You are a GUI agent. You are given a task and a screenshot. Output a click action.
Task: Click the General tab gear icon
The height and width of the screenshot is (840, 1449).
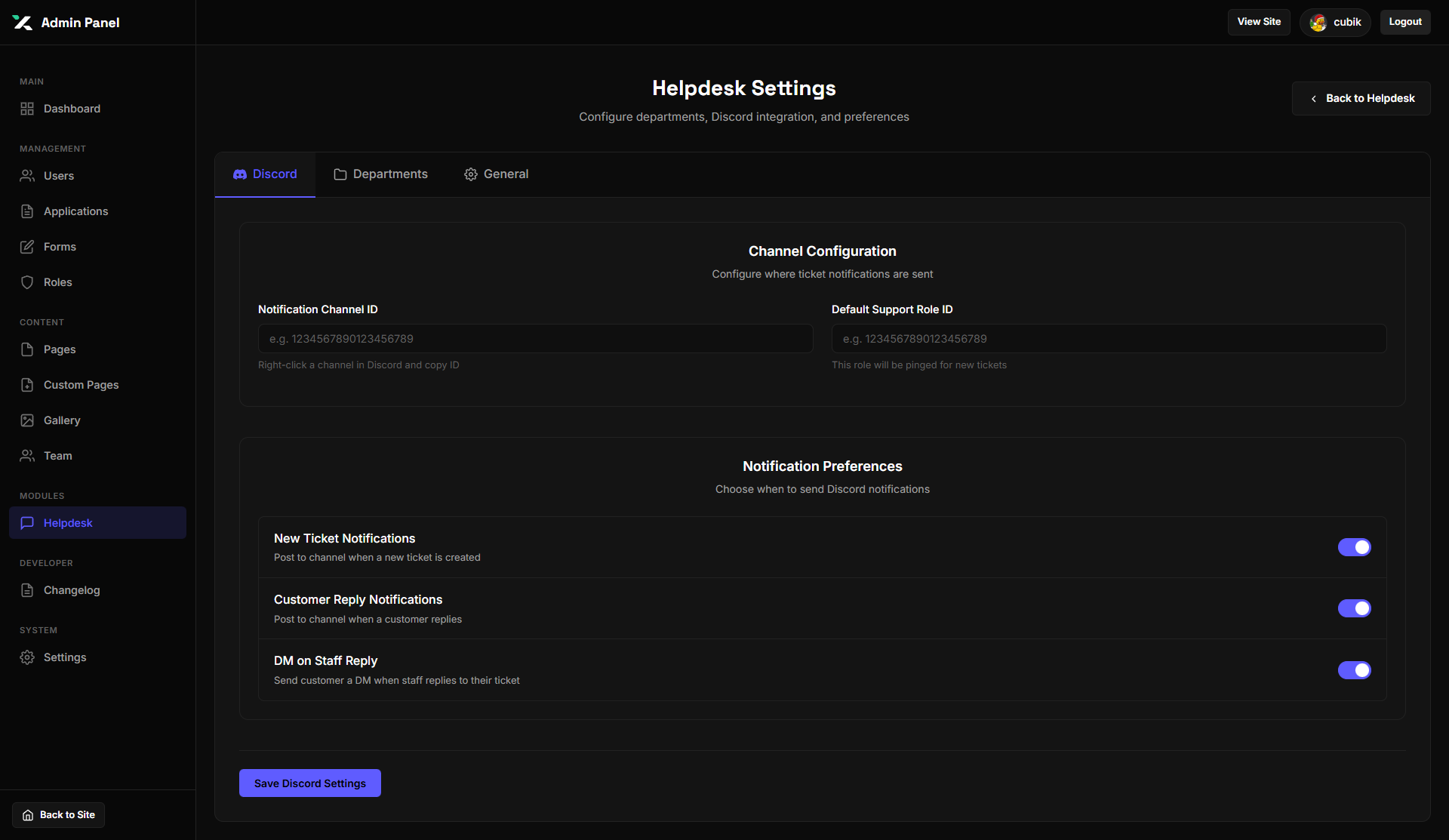pyautogui.click(x=471, y=174)
